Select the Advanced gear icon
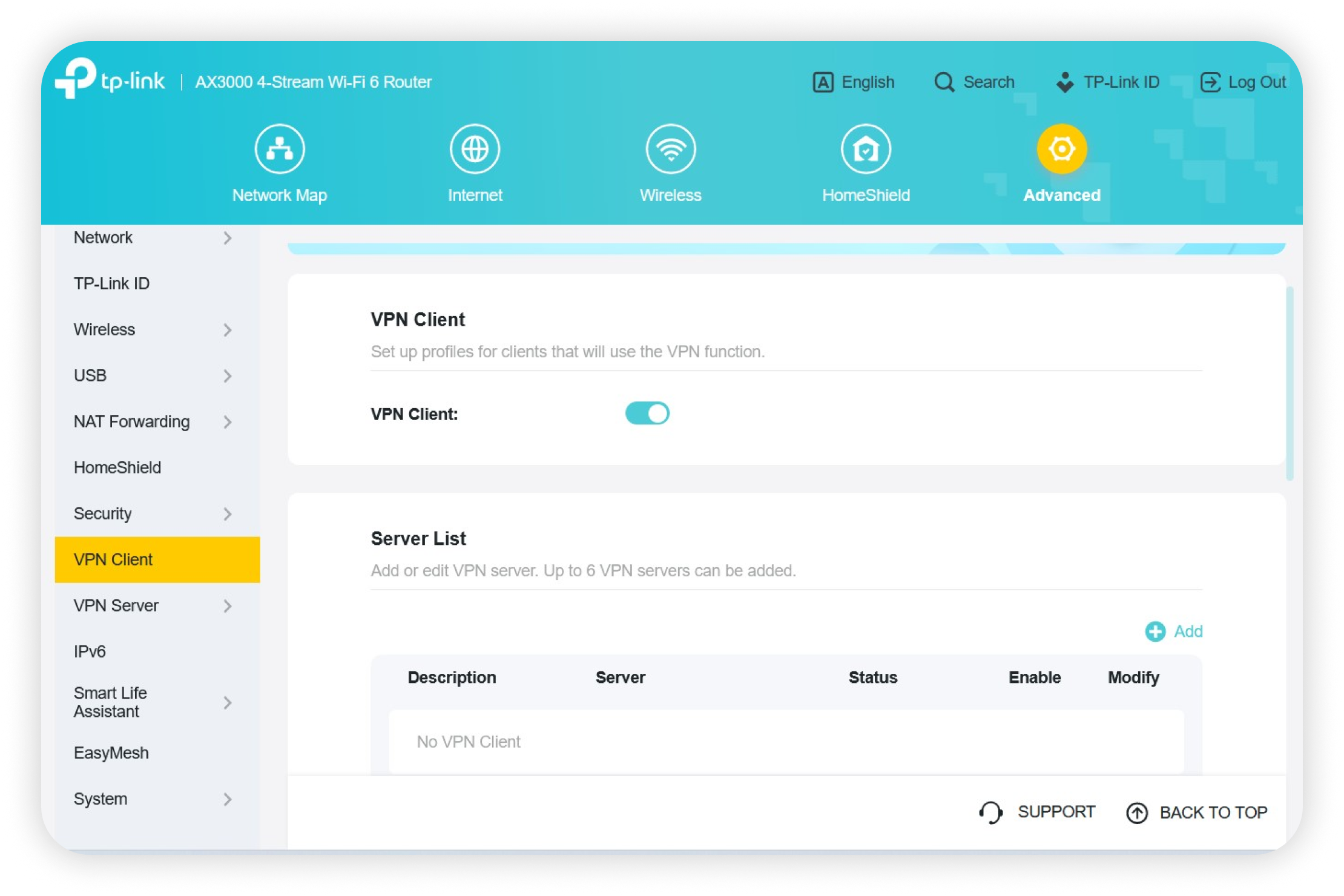Screen dimensions: 1344x896 (x=1062, y=149)
